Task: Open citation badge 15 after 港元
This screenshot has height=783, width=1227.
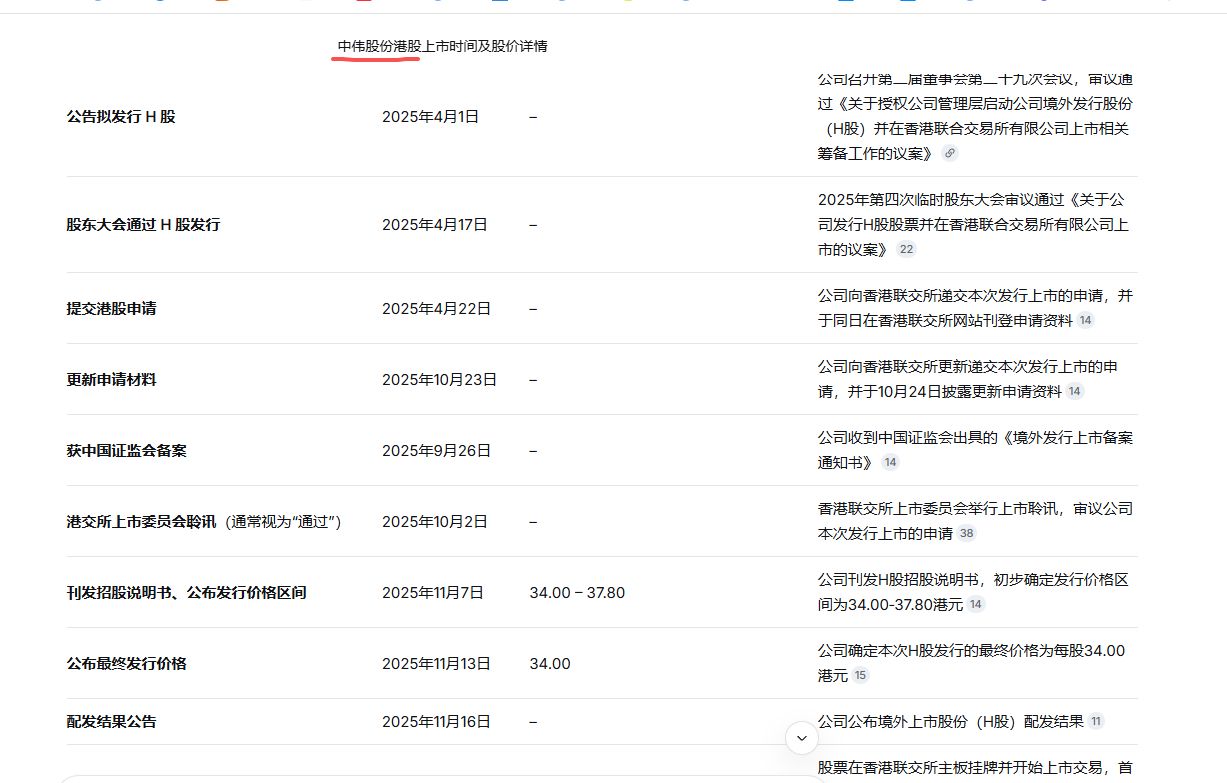Action: [x=860, y=675]
